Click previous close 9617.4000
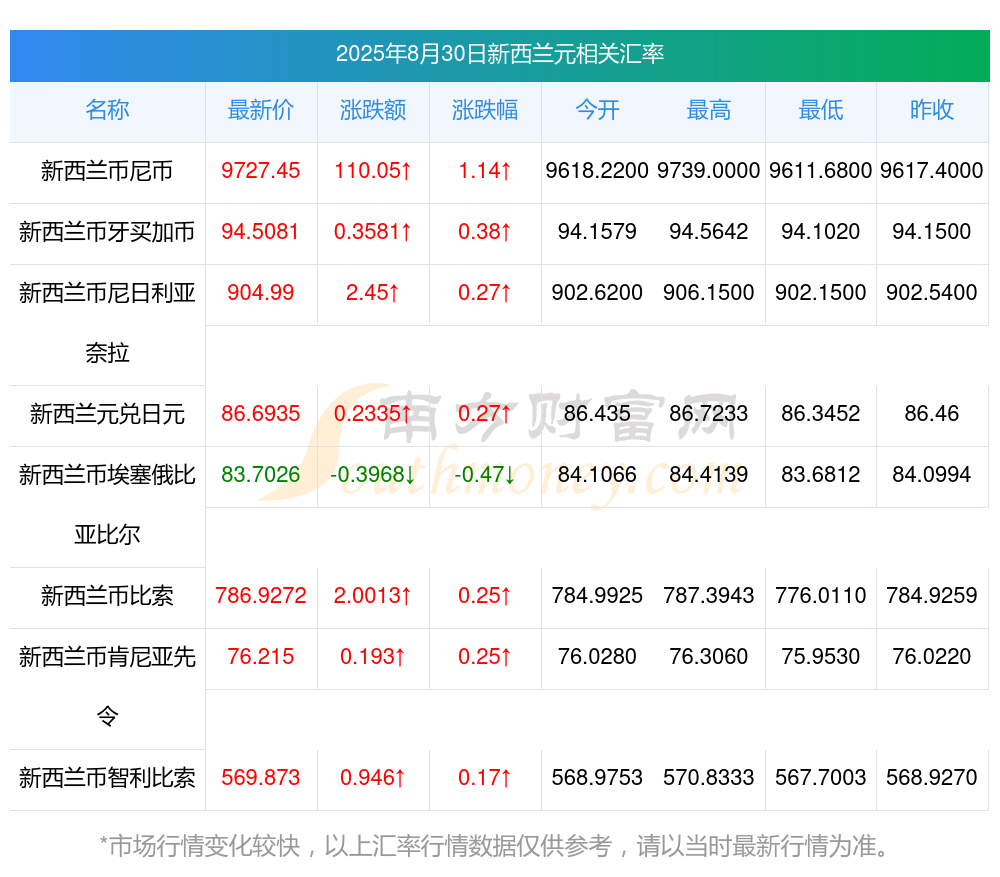The height and width of the screenshot is (877, 1000). (x=932, y=171)
